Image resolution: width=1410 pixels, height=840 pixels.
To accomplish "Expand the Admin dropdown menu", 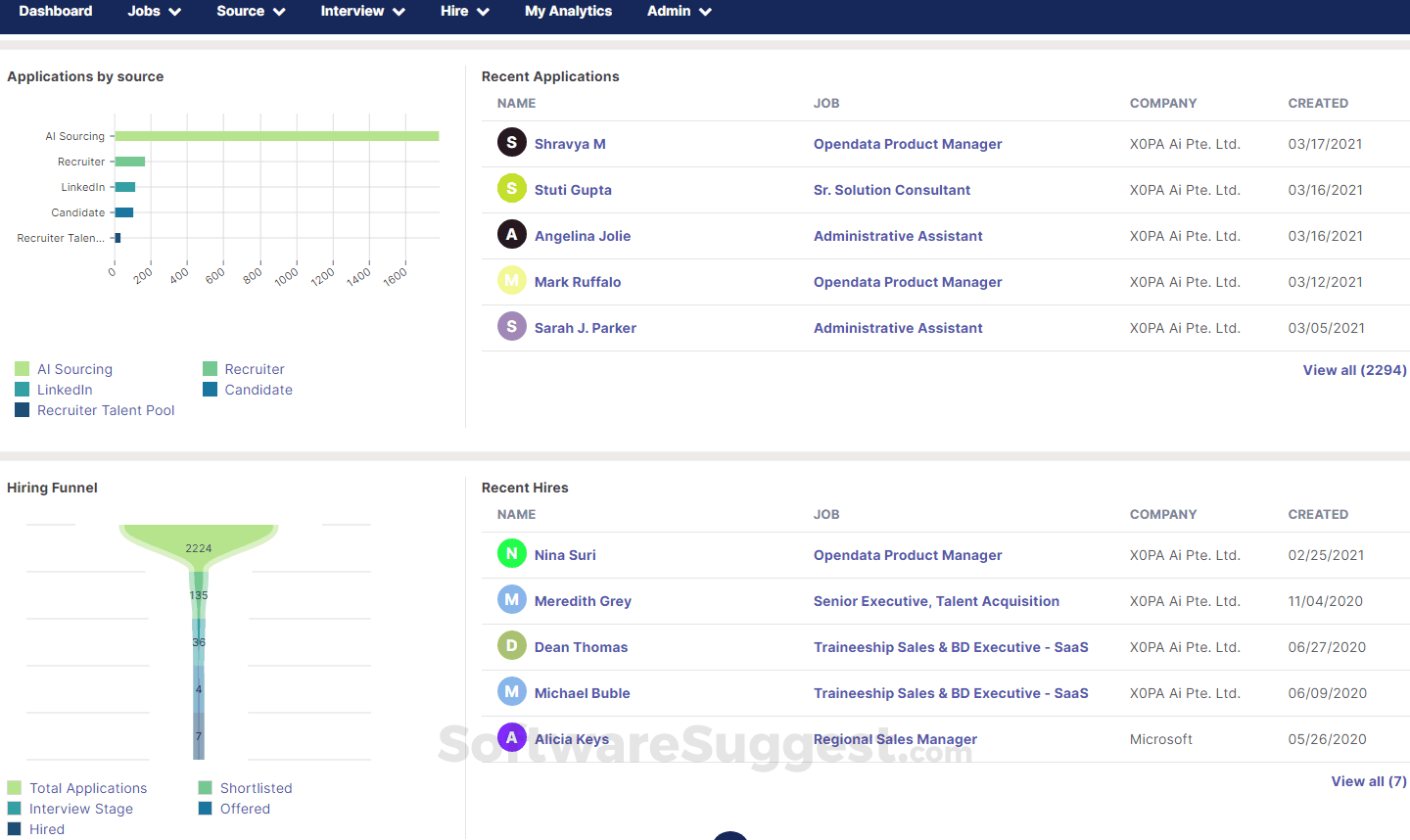I will (680, 12).
